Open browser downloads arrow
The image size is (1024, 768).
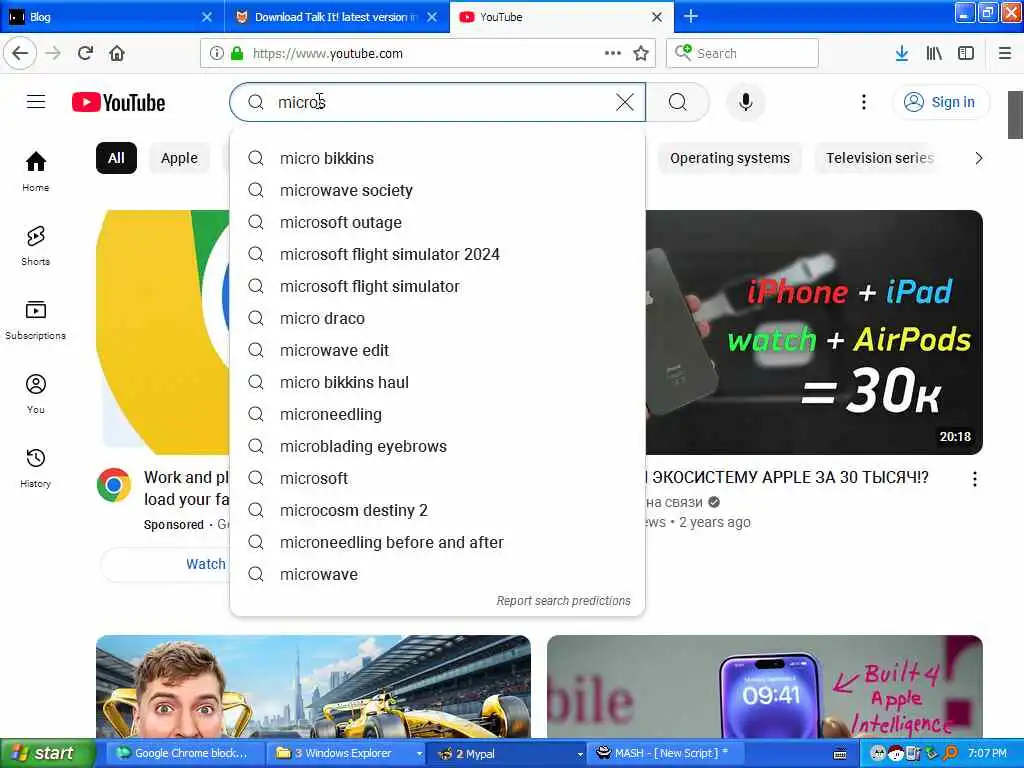coord(902,54)
